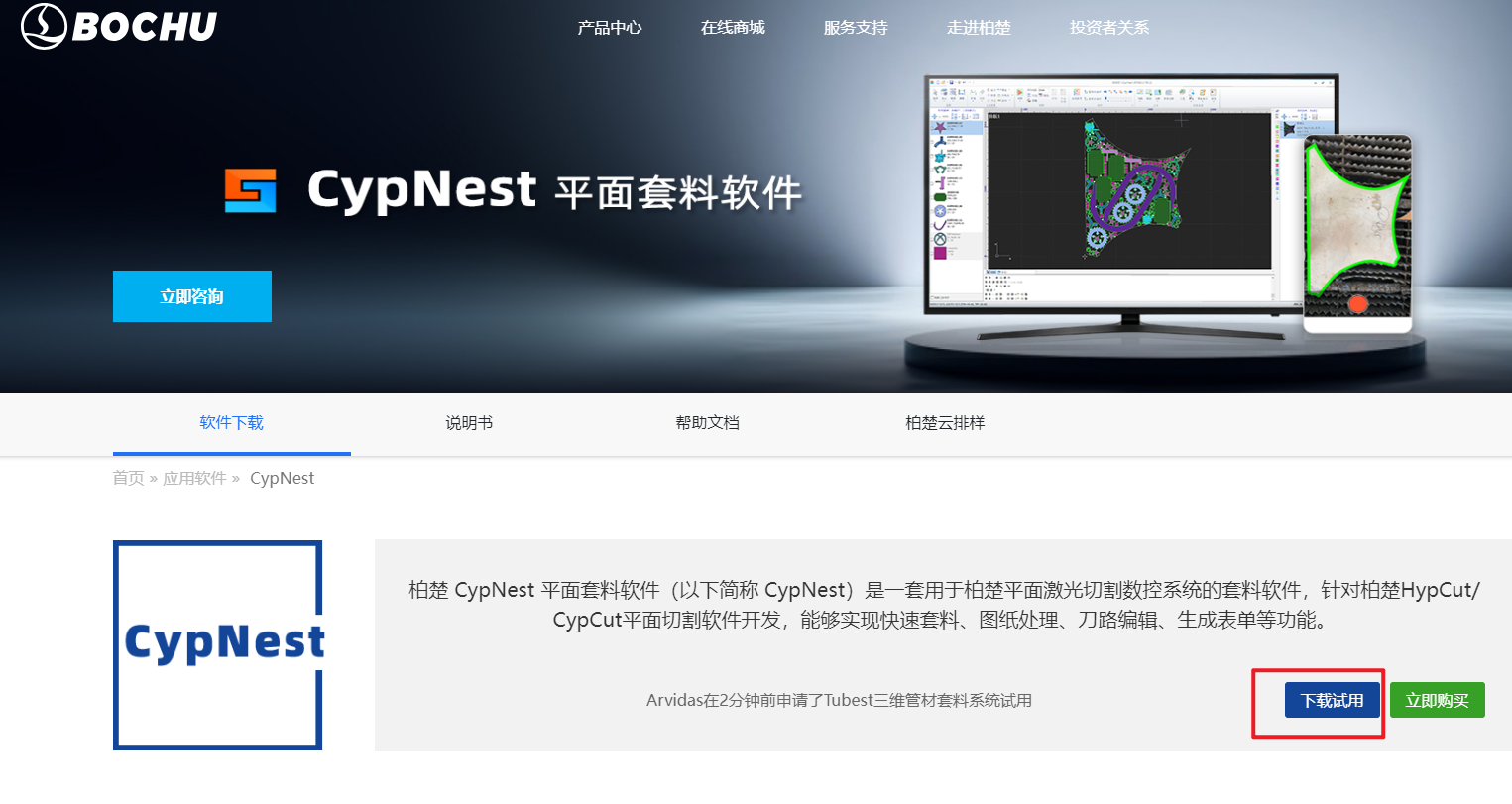This screenshot has height=804, width=1512.
Task: Switch to the 帮助文档 tab
Action: click(708, 423)
